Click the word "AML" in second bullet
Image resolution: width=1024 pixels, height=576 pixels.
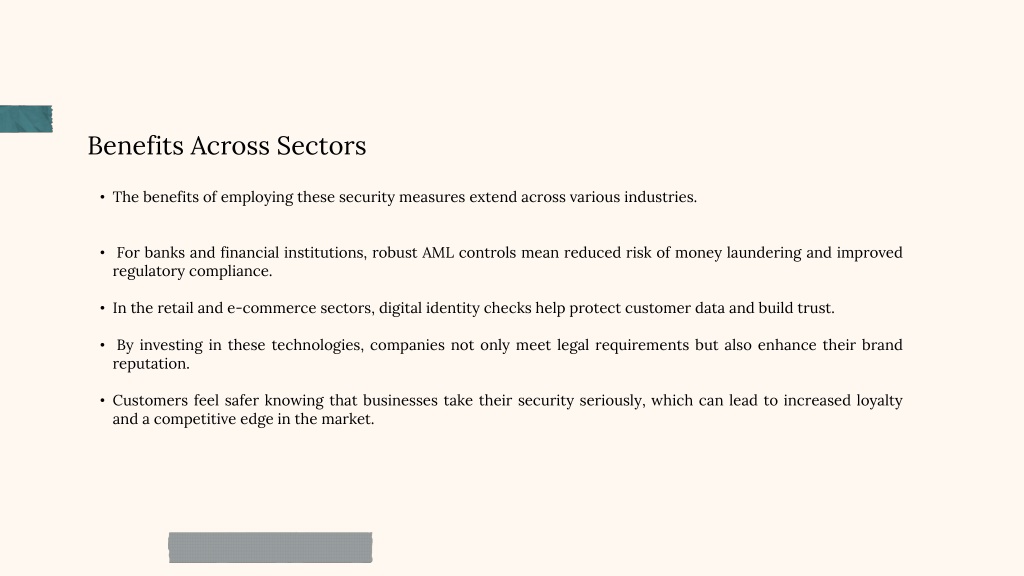[x=438, y=253]
